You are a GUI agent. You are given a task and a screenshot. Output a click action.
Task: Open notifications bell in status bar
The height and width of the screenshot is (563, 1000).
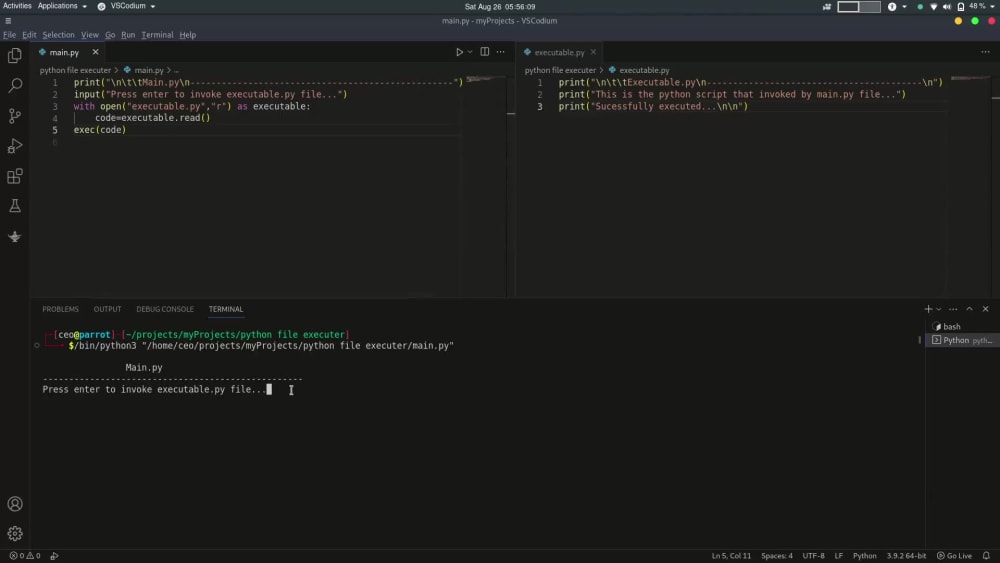click(x=986, y=555)
